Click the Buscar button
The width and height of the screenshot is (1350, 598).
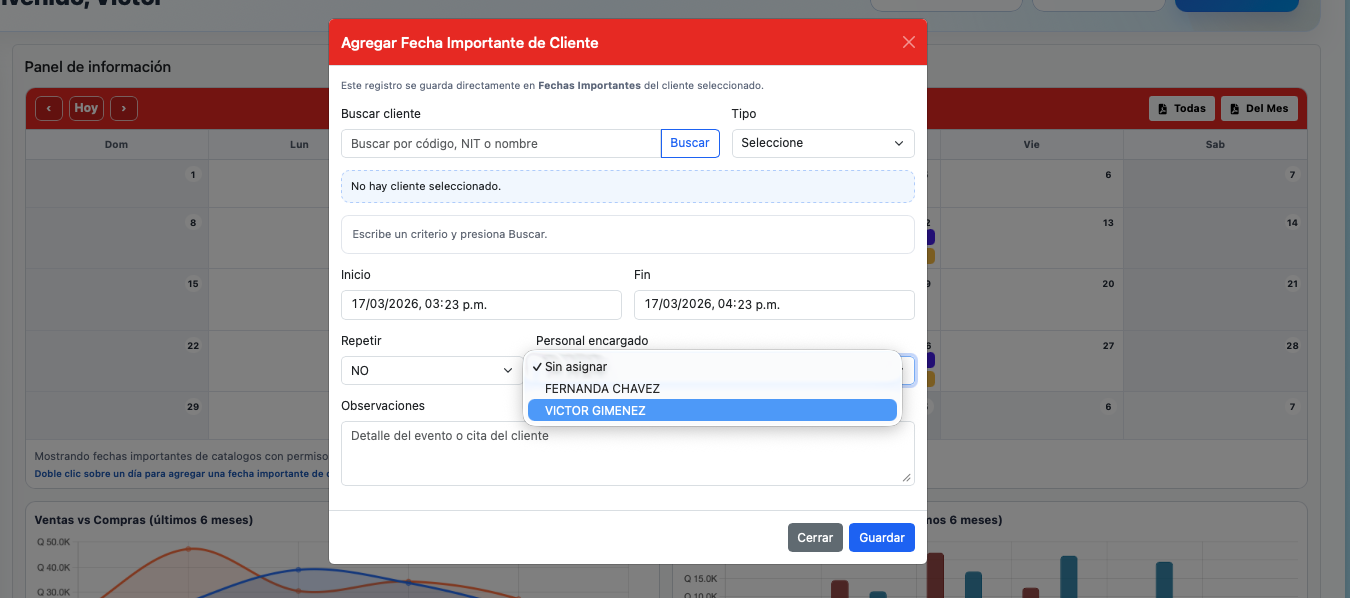(x=690, y=143)
